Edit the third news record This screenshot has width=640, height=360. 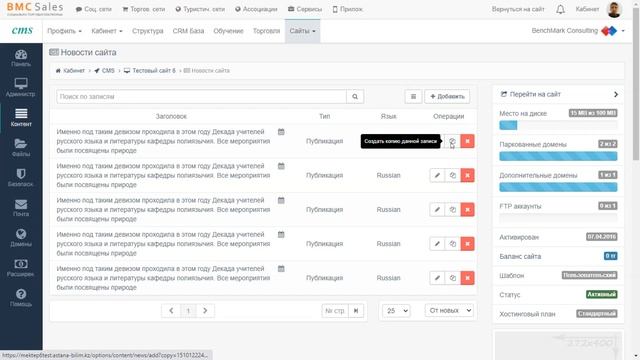coord(437,210)
